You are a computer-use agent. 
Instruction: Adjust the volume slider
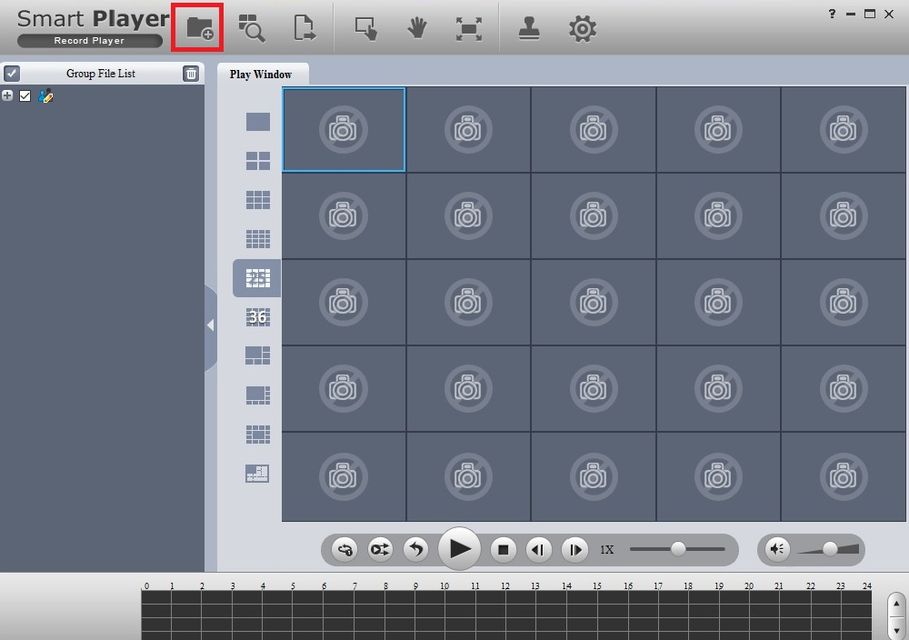[829, 548]
